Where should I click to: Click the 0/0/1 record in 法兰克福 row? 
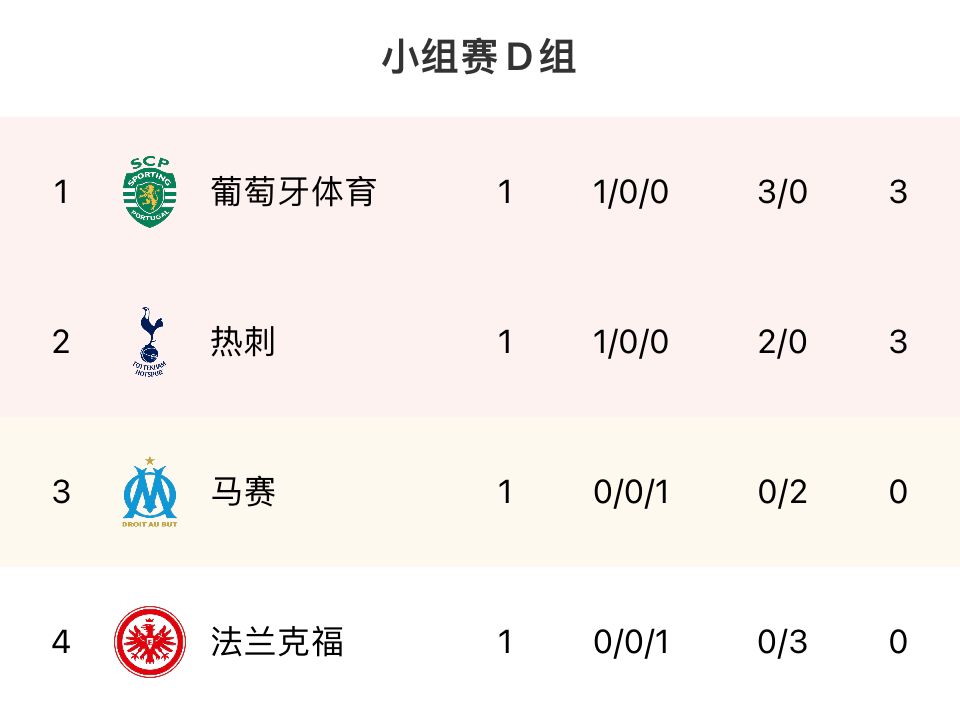631,642
